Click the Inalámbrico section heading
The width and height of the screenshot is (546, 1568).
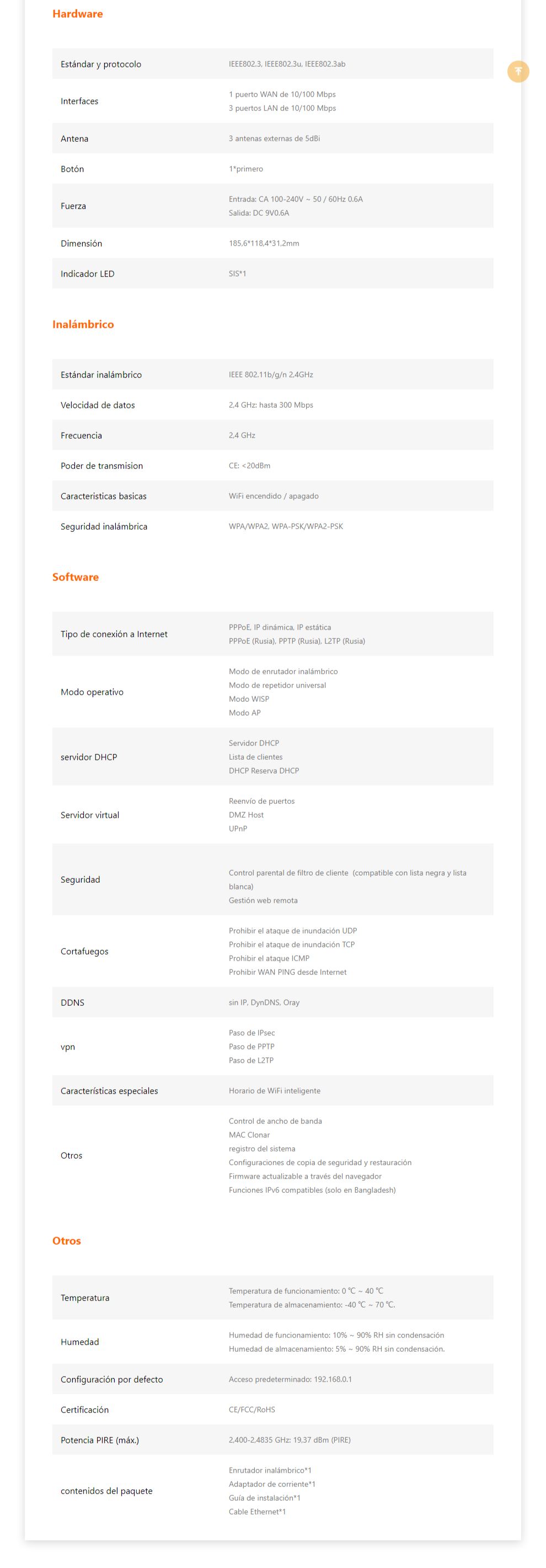click(x=83, y=324)
